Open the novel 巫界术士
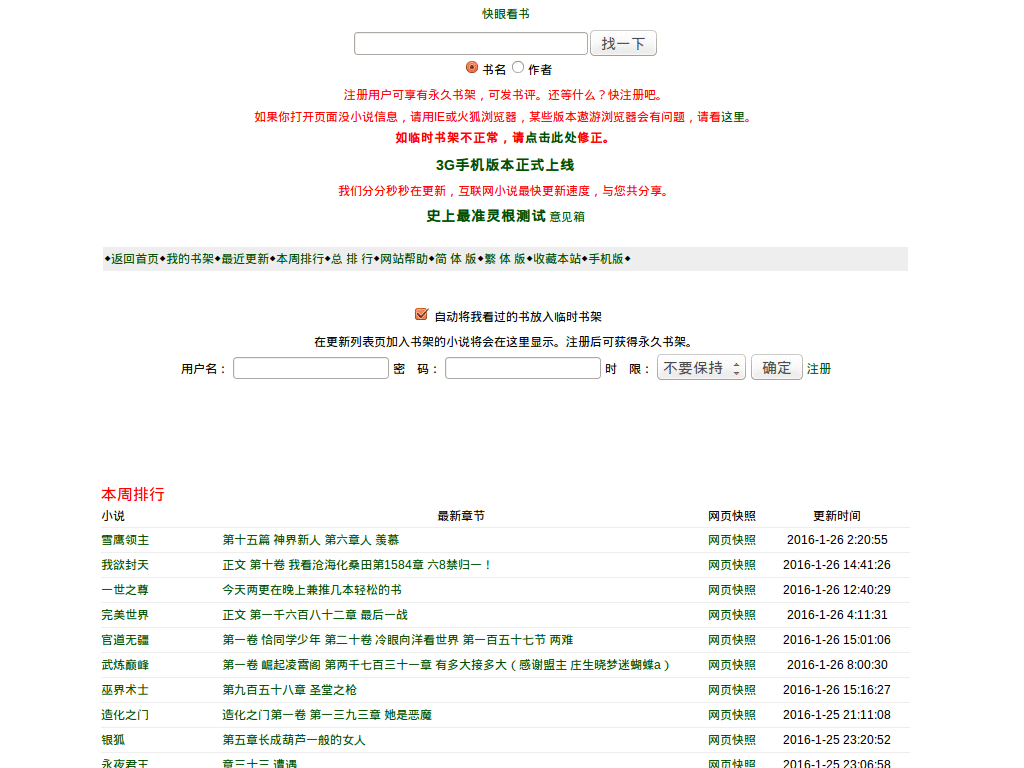The width and height of the screenshot is (1024, 768). click(125, 690)
